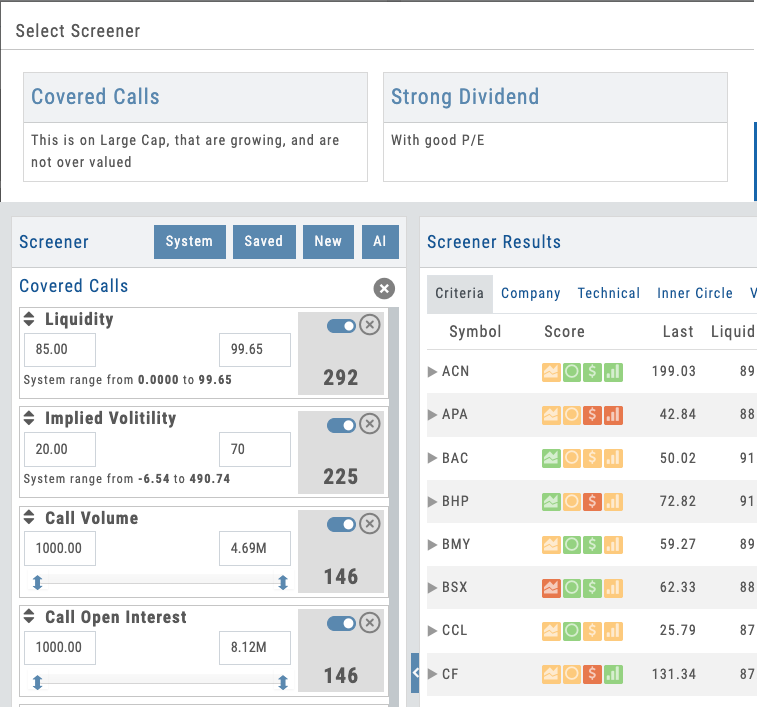Toggle the Call Open Interest filter off
Screen dimensions: 757x707
[341, 623]
